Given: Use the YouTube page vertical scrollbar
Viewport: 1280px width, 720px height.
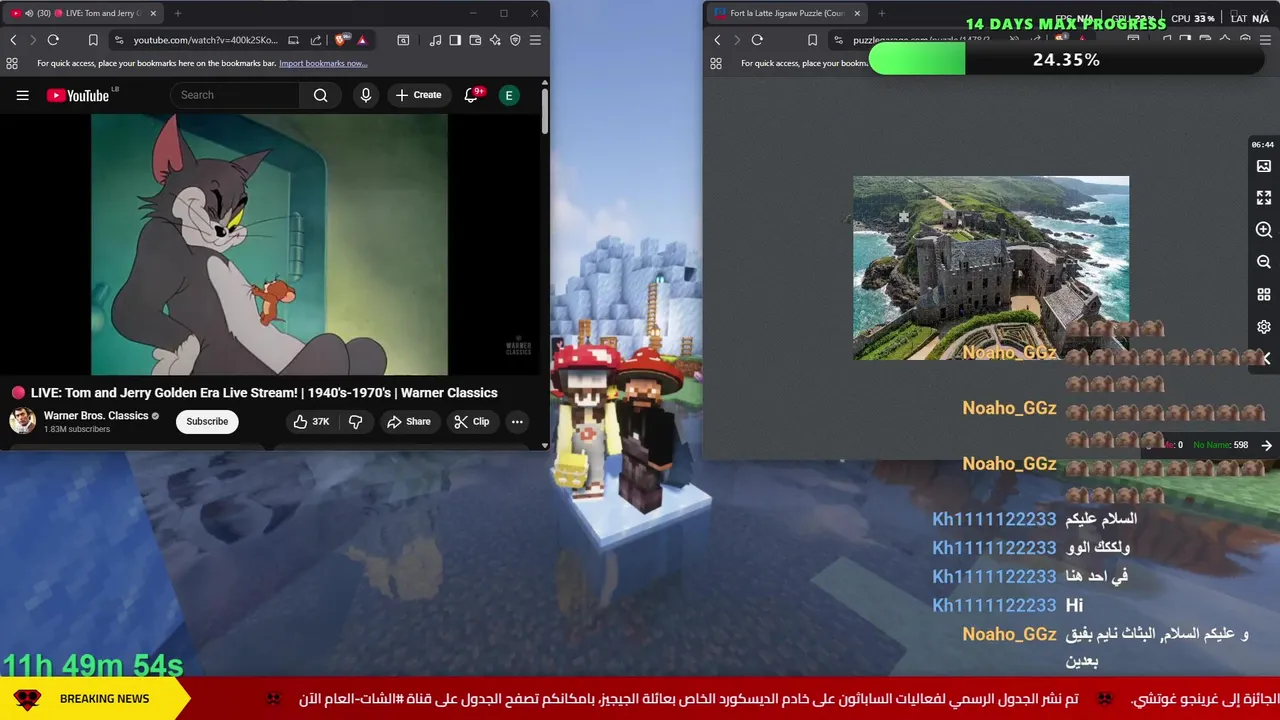Looking at the screenshot, I should coord(545,110).
